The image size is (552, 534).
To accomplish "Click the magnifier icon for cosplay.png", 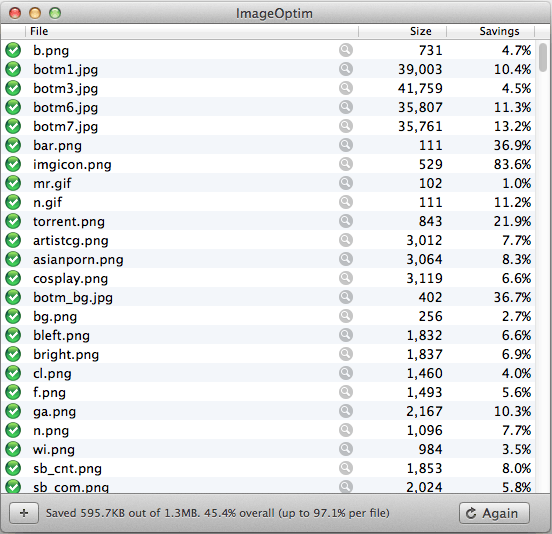I will coord(346,278).
